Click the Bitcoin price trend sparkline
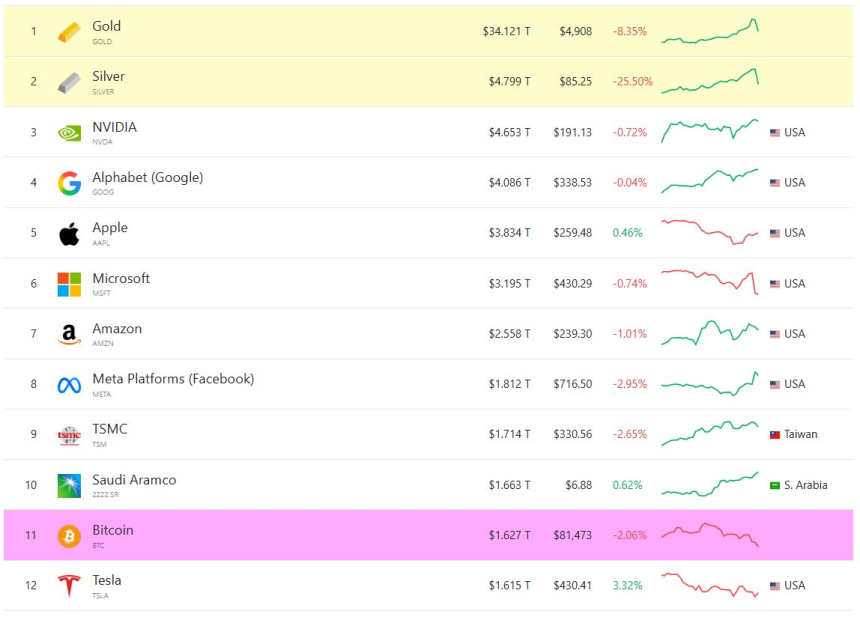 [709, 534]
